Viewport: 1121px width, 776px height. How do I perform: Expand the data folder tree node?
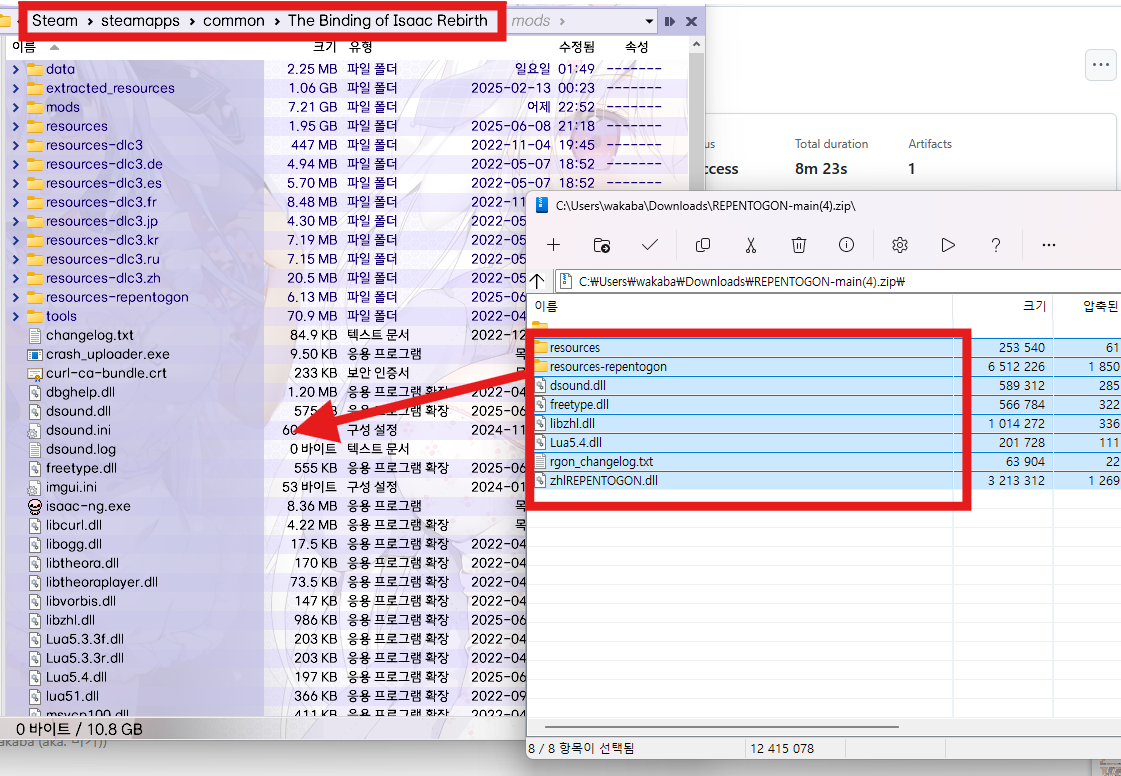pyautogui.click(x=16, y=69)
